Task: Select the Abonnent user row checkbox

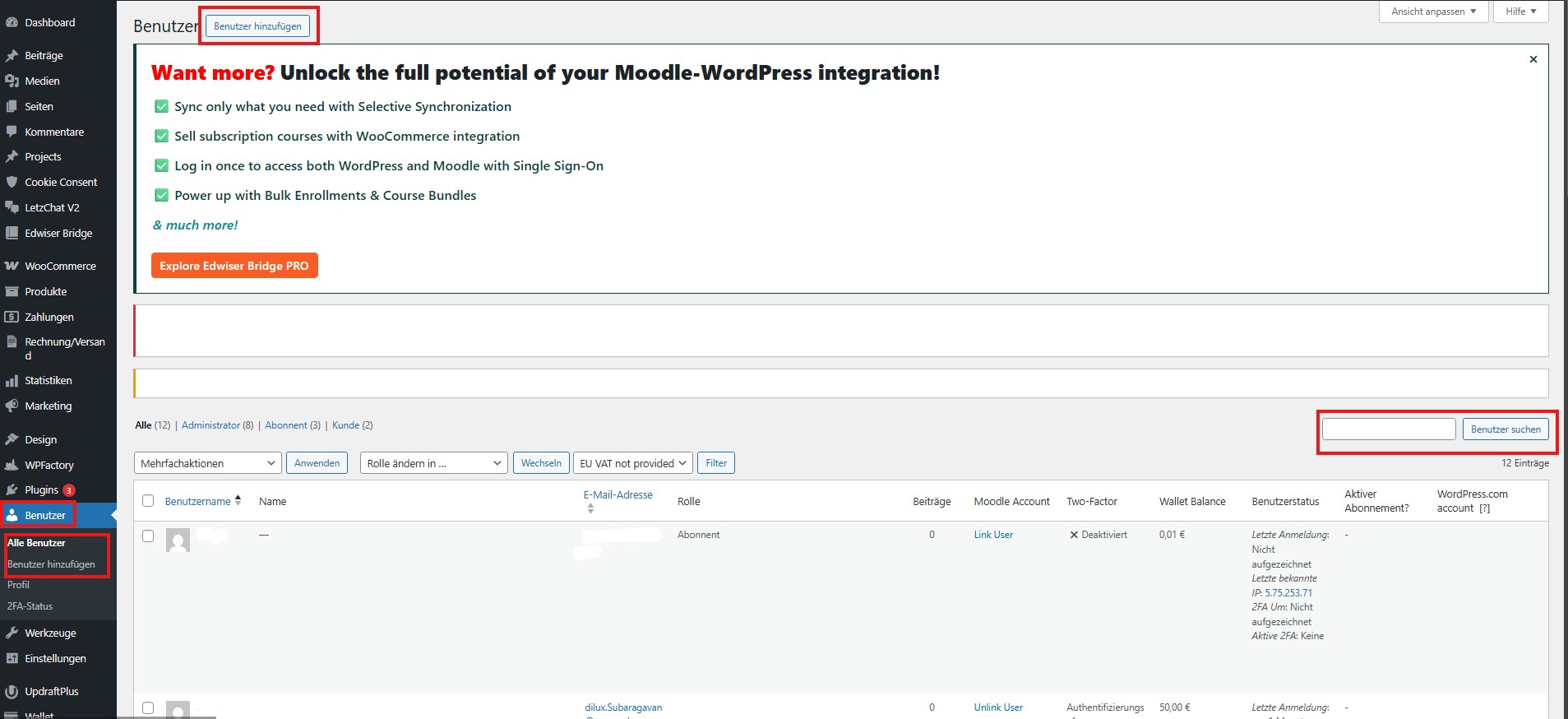Action: pos(148,536)
